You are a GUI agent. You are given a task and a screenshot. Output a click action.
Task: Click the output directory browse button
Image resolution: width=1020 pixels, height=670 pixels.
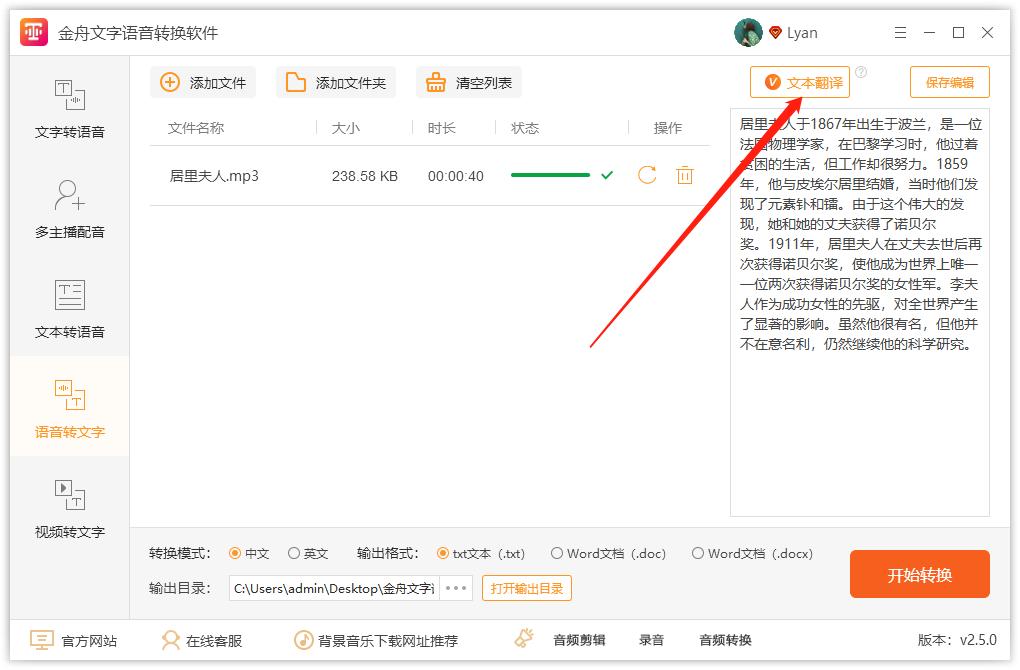455,588
